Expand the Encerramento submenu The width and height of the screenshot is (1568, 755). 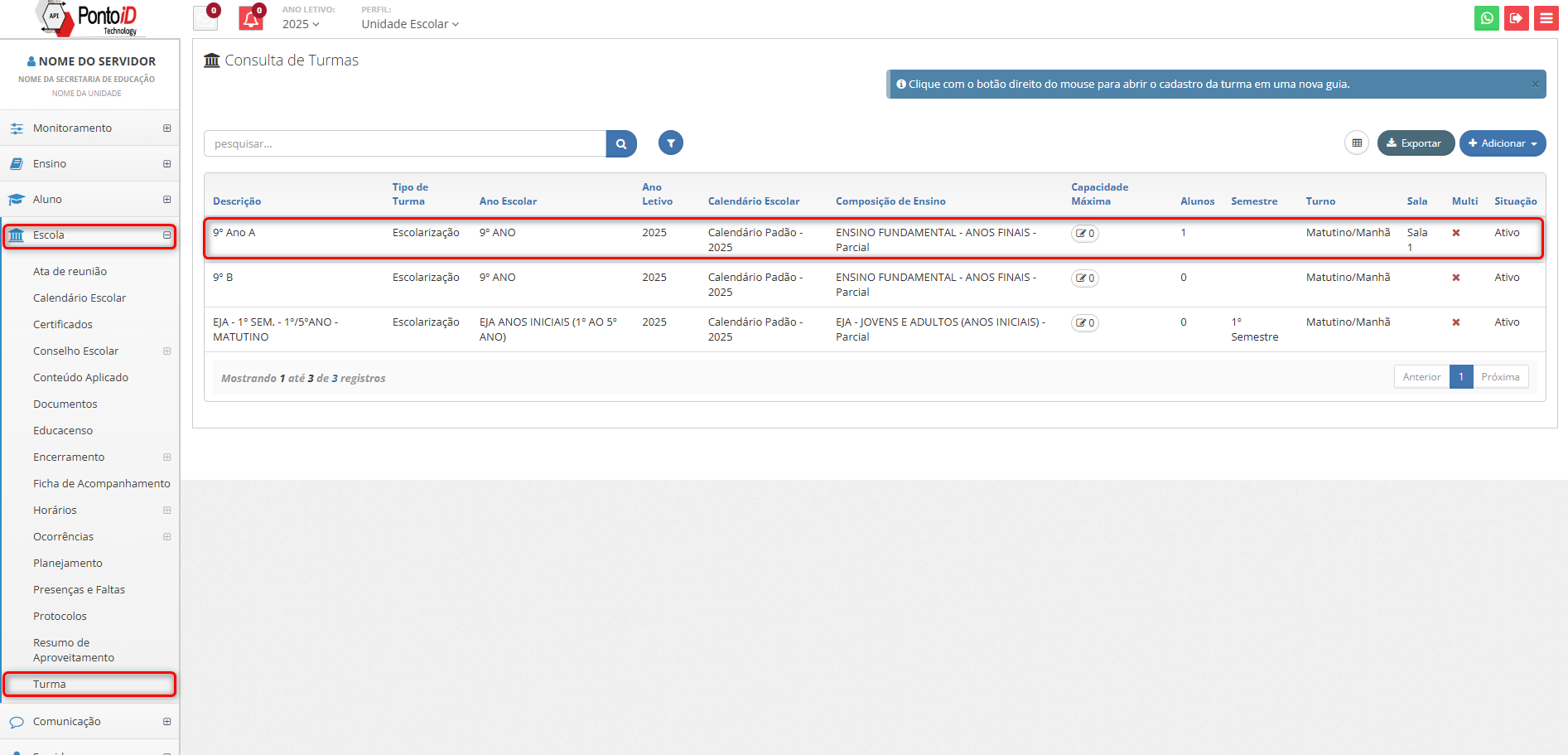[x=167, y=457]
